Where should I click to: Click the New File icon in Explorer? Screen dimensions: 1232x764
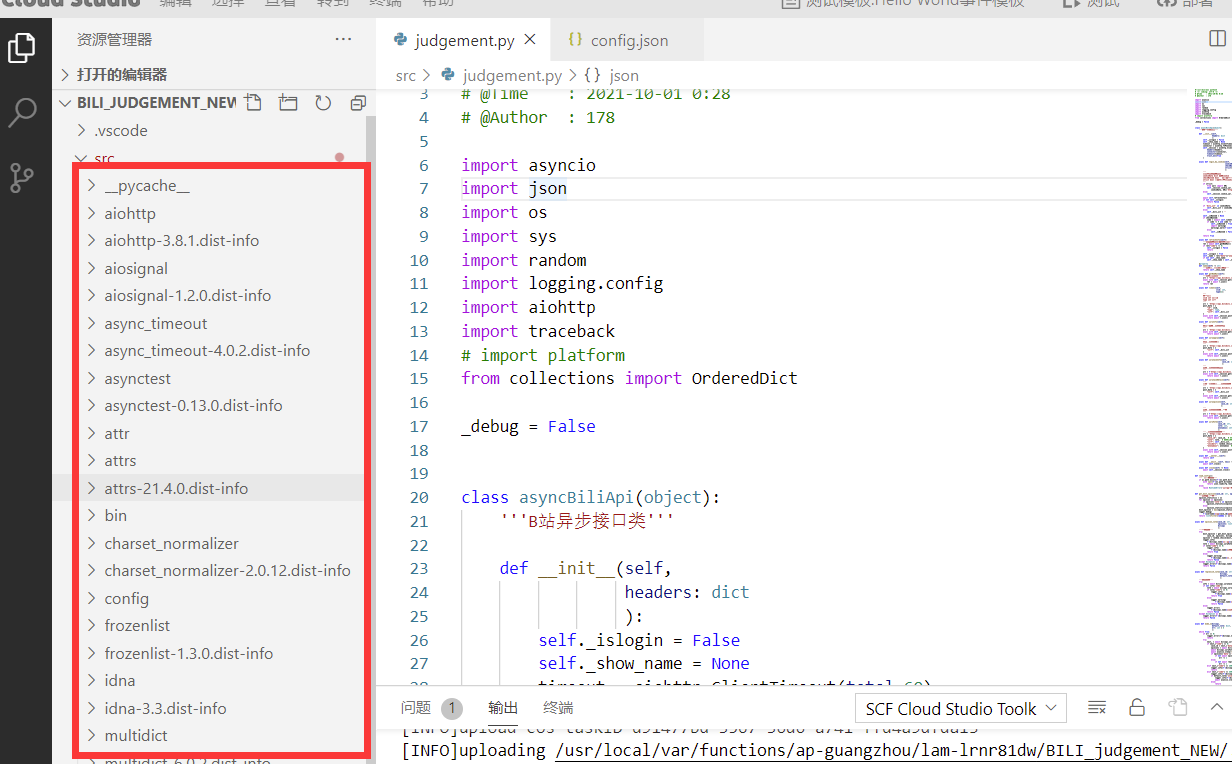pyautogui.click(x=253, y=101)
